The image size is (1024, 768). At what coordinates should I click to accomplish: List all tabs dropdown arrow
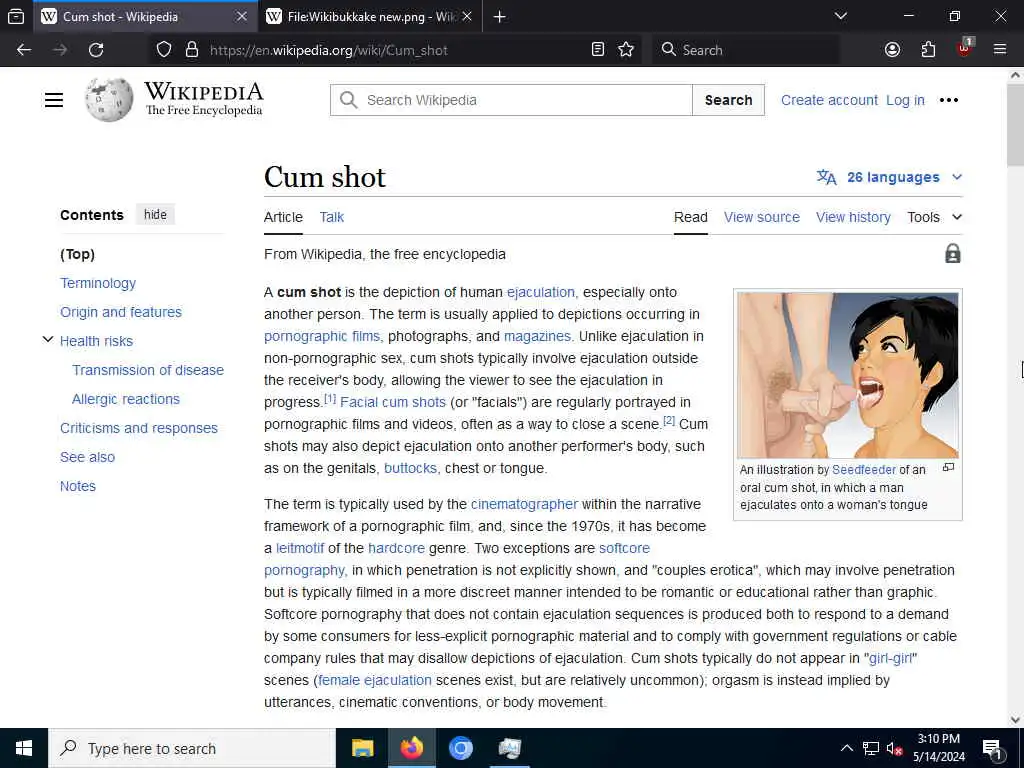pyautogui.click(x=840, y=16)
